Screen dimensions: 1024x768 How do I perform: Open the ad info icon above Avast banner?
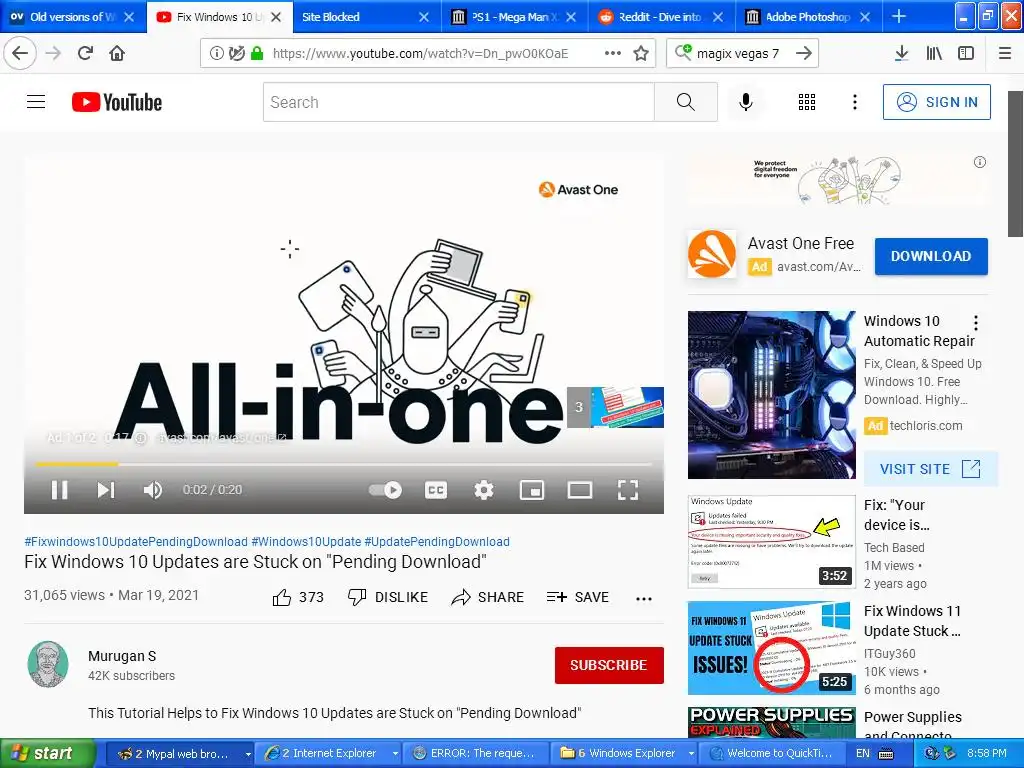[x=980, y=162]
